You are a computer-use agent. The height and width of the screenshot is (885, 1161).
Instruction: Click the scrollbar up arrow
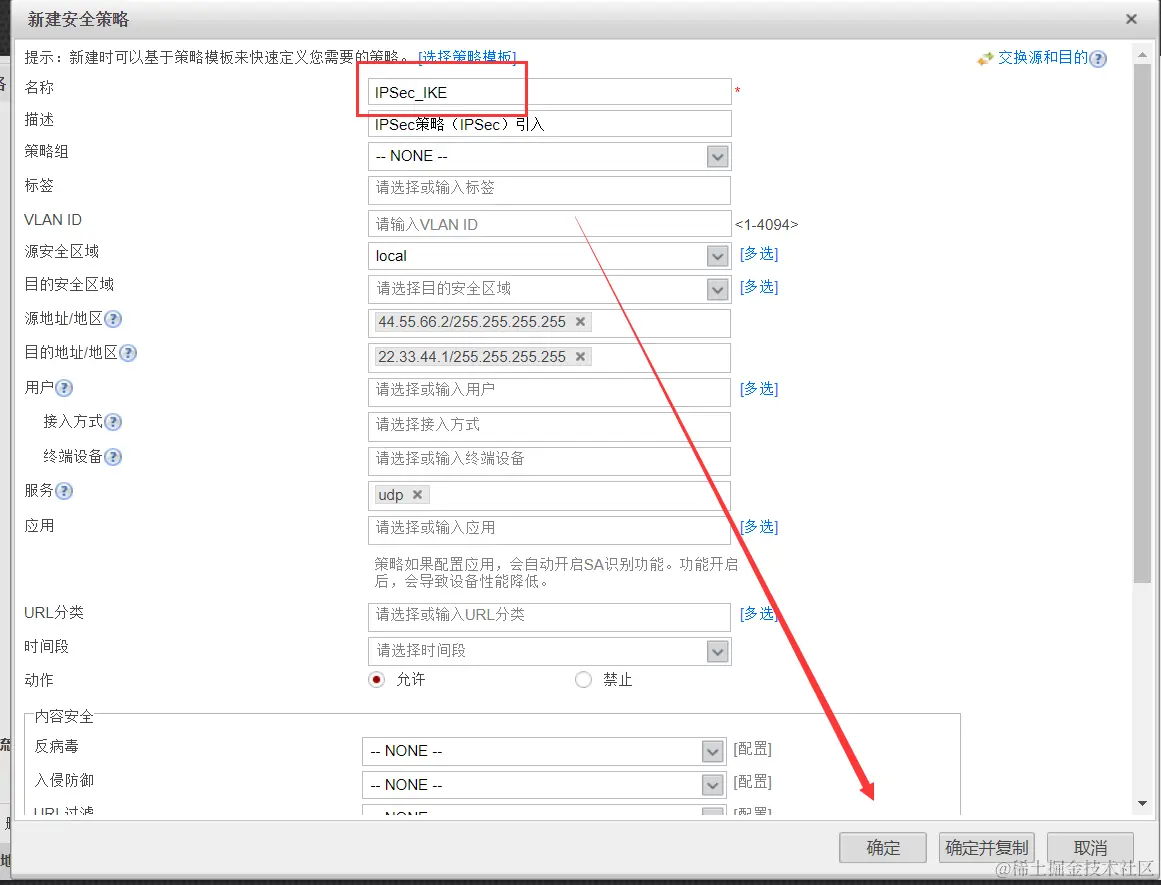coord(1142,54)
